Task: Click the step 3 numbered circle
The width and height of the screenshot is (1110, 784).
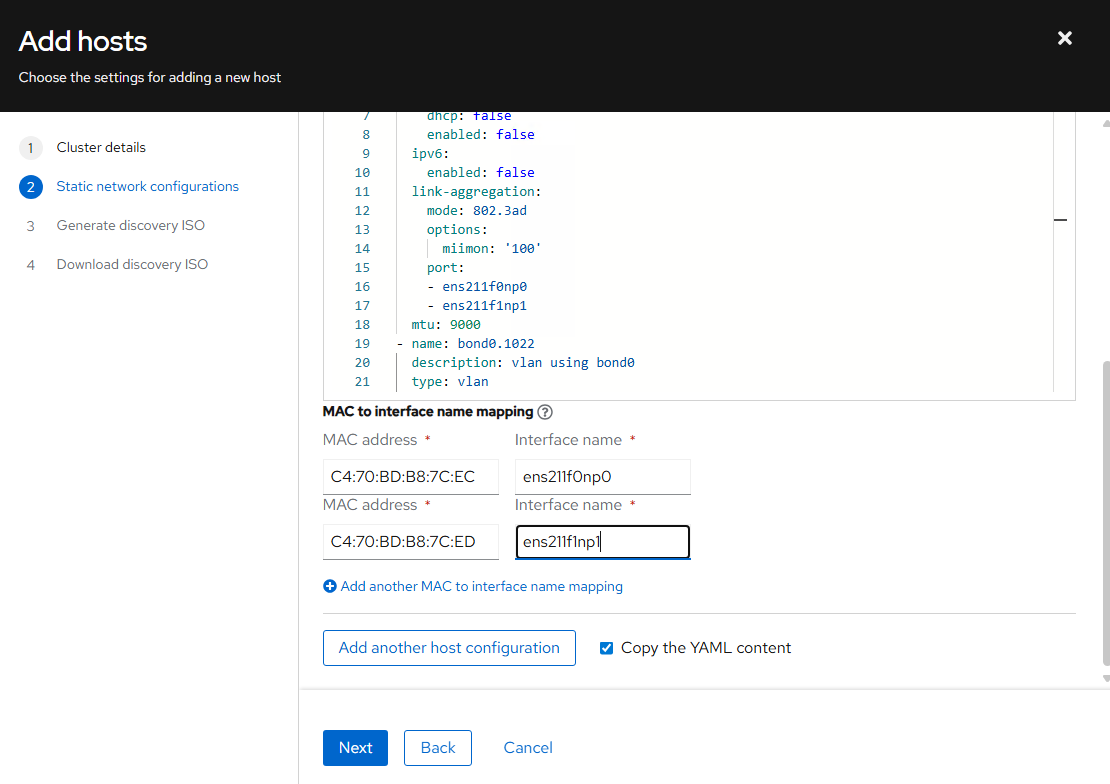Action: click(x=30, y=225)
